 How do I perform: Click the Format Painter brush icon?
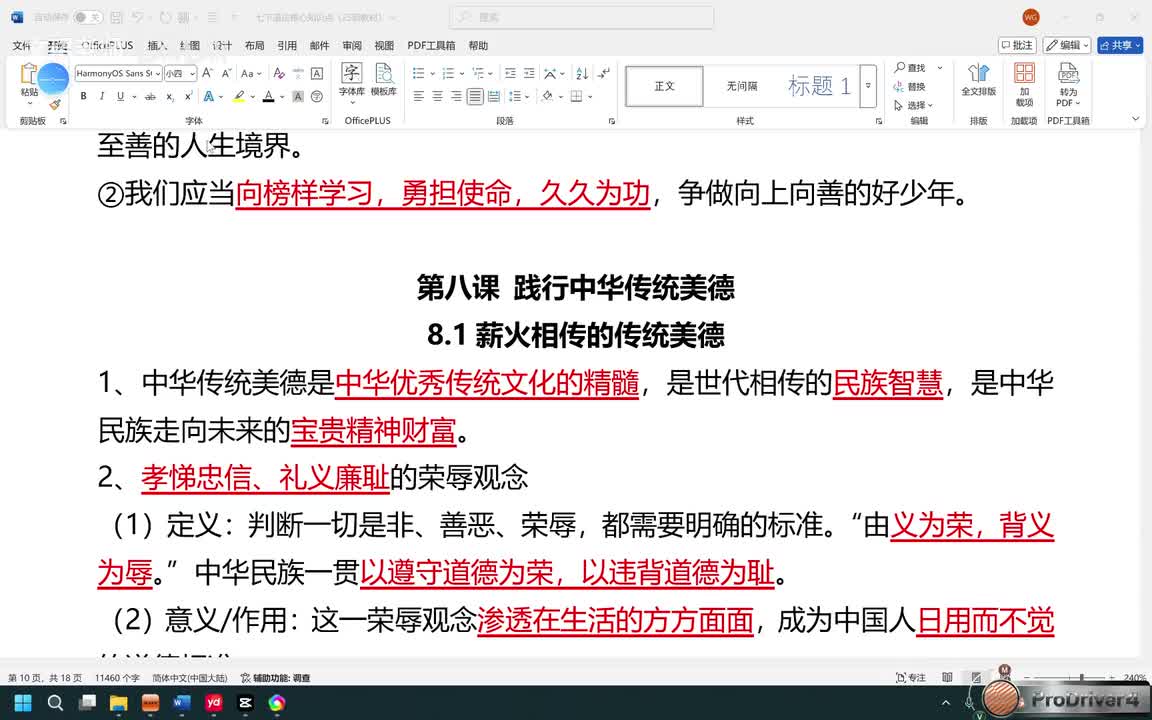point(55,105)
